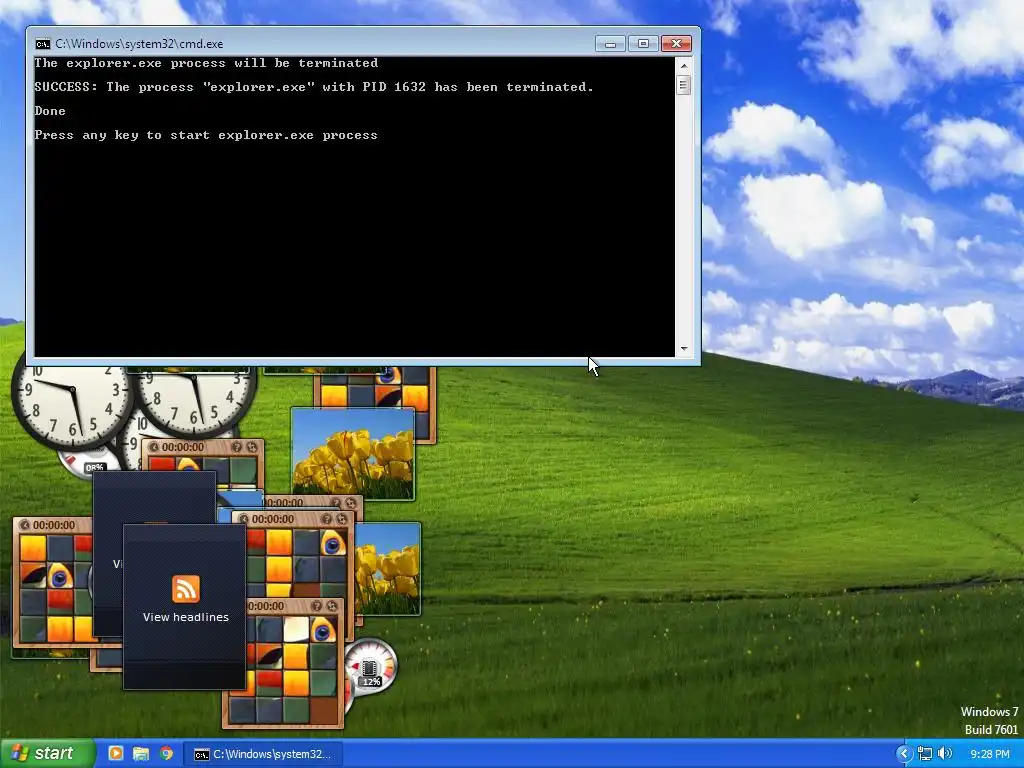Image resolution: width=1024 pixels, height=768 pixels.
Task: Open Windows Explorer from the quick launch bar
Action: click(x=140, y=754)
